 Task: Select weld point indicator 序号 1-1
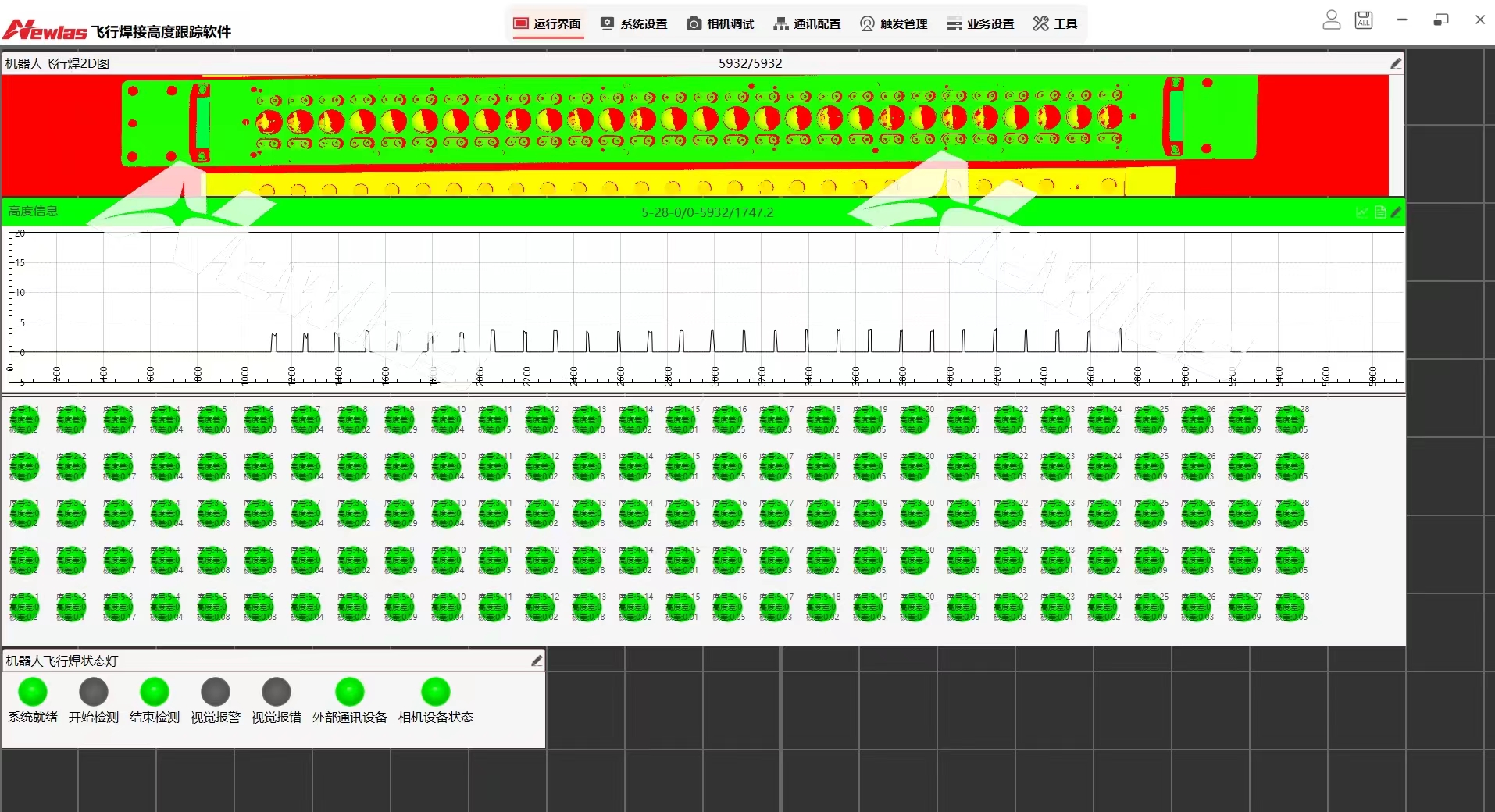coord(24,420)
